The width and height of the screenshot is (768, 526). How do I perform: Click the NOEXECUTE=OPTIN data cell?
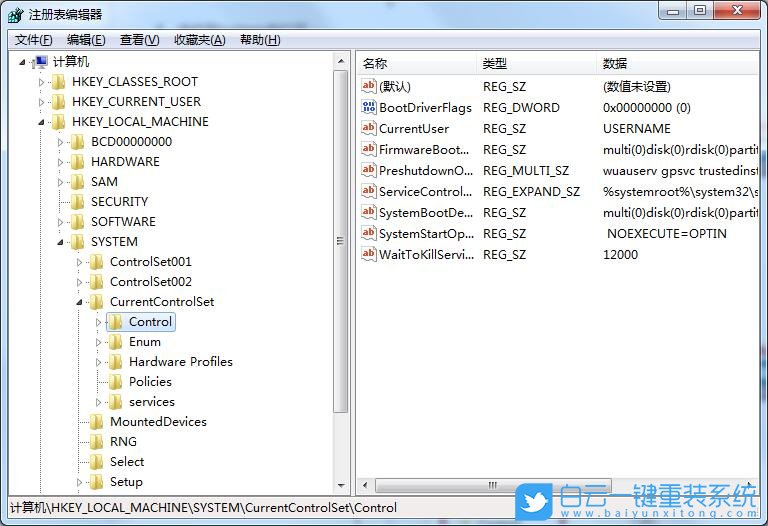pyautogui.click(x=667, y=234)
